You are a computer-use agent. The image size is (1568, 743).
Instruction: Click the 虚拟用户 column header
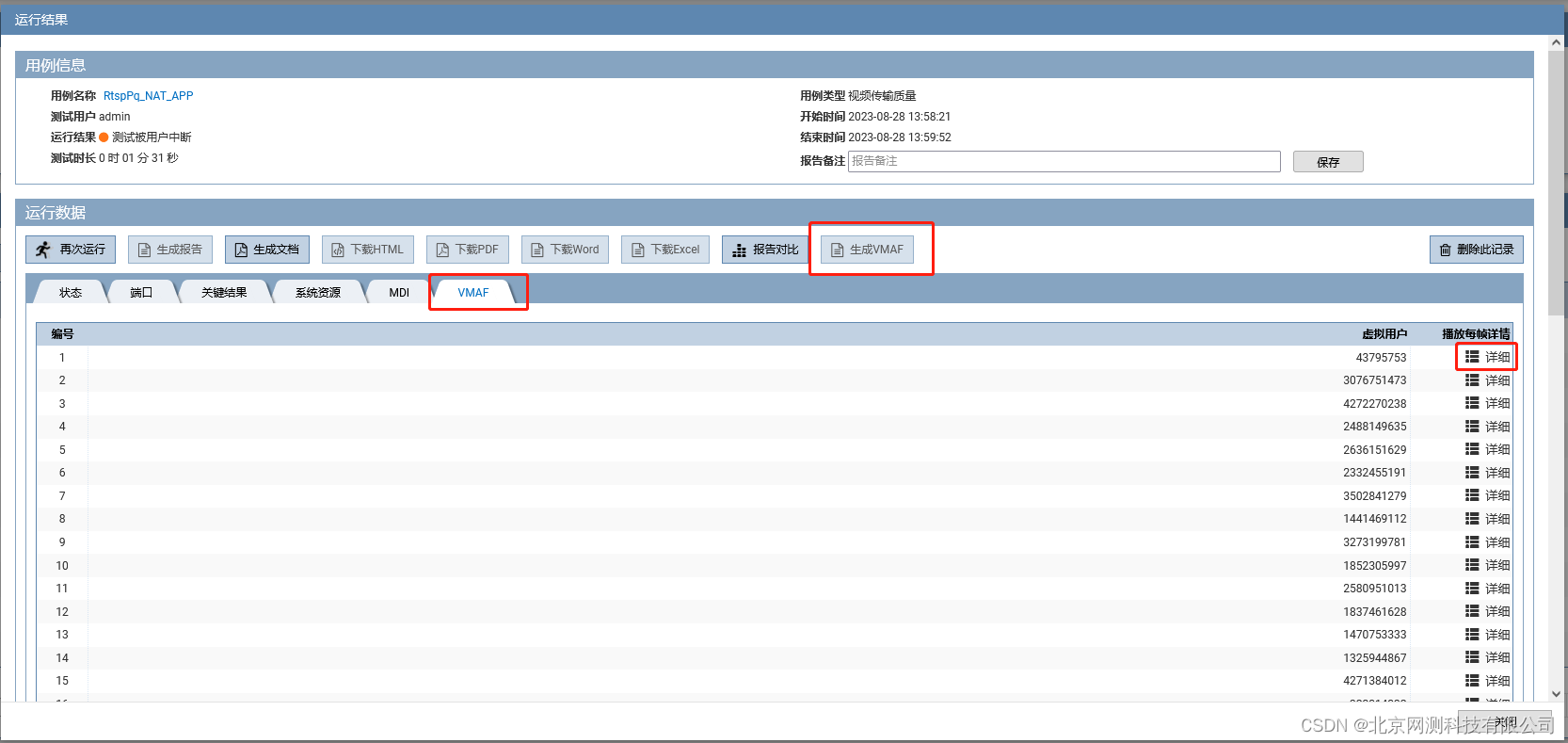[x=1384, y=334]
